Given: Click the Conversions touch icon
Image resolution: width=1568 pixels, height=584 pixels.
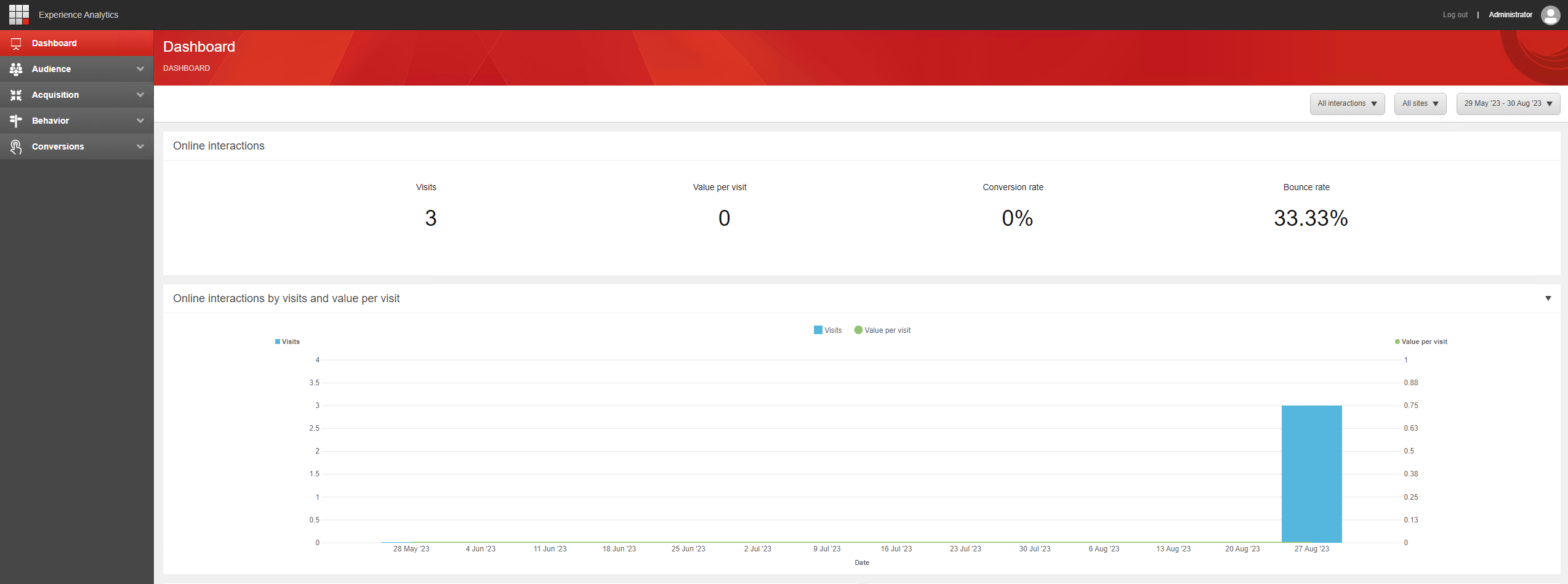Looking at the screenshot, I should (16, 147).
